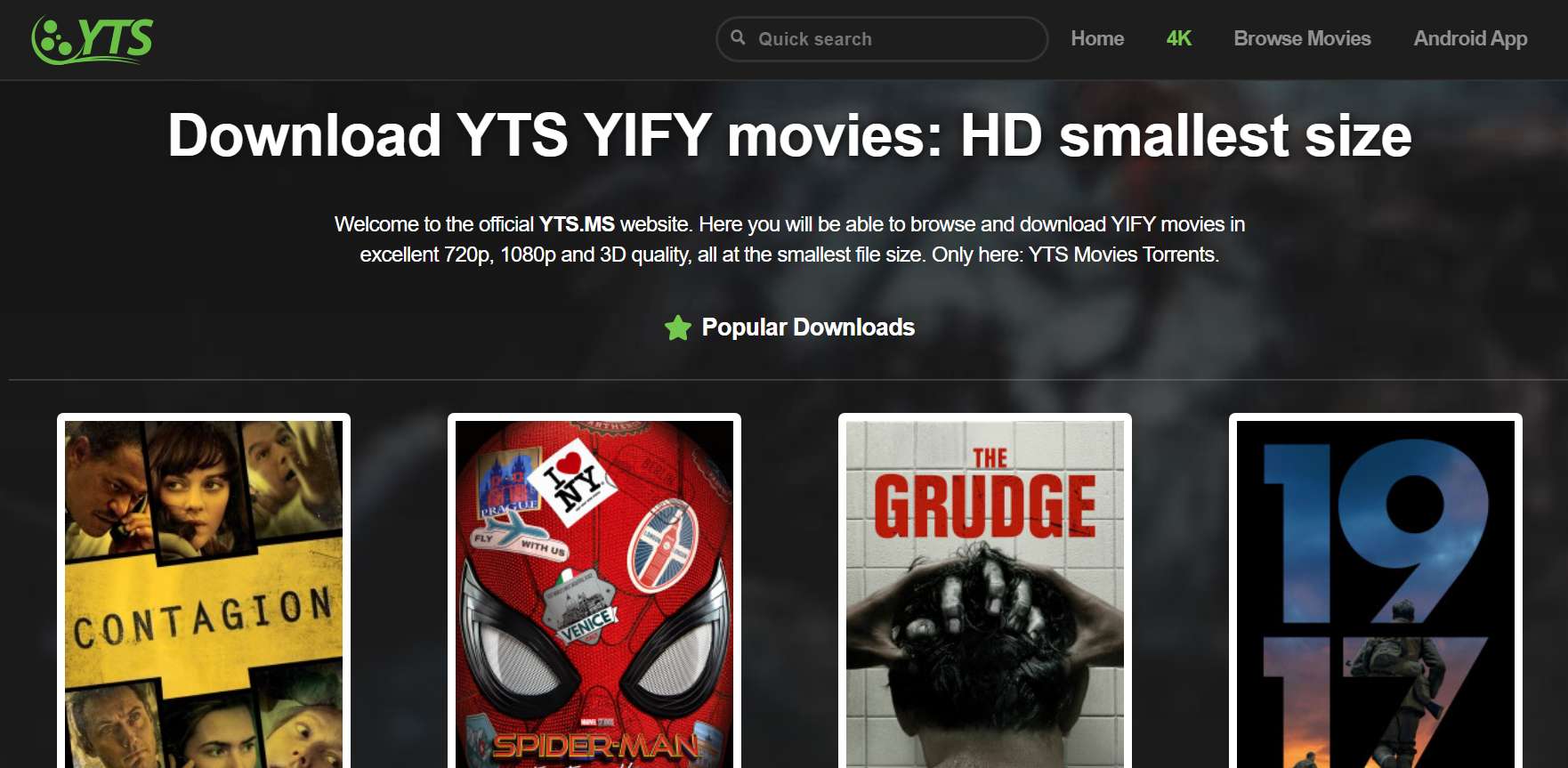Screen dimensions: 1568x768
Task: Click the magnifying glass search icon
Action: (x=738, y=37)
